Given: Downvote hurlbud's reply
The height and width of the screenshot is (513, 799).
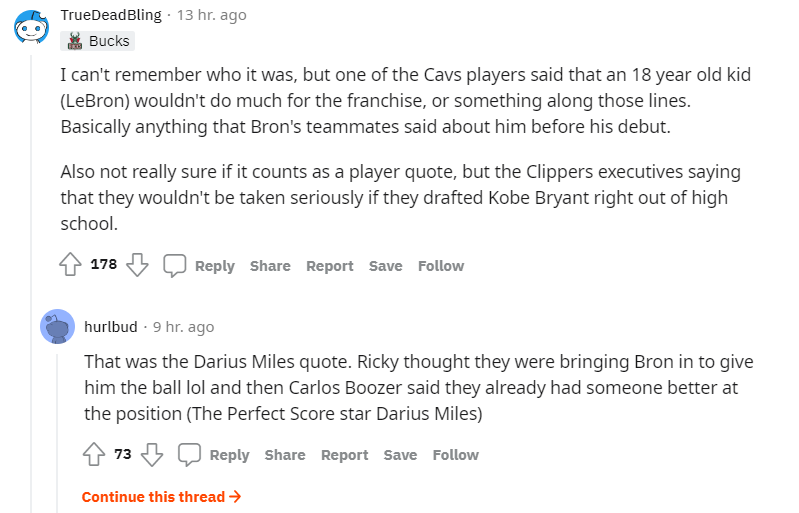Looking at the screenshot, I should tap(152, 454).
